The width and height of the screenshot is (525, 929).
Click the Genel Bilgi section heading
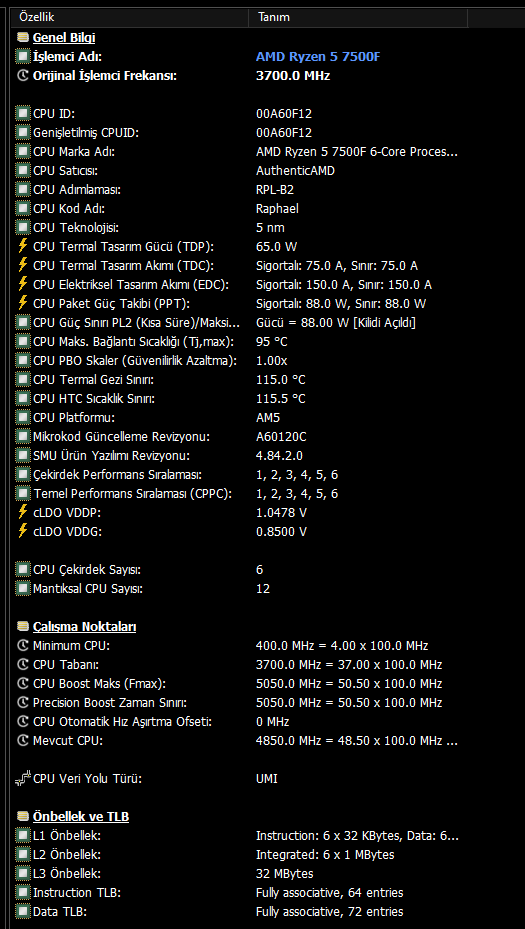click(x=64, y=38)
